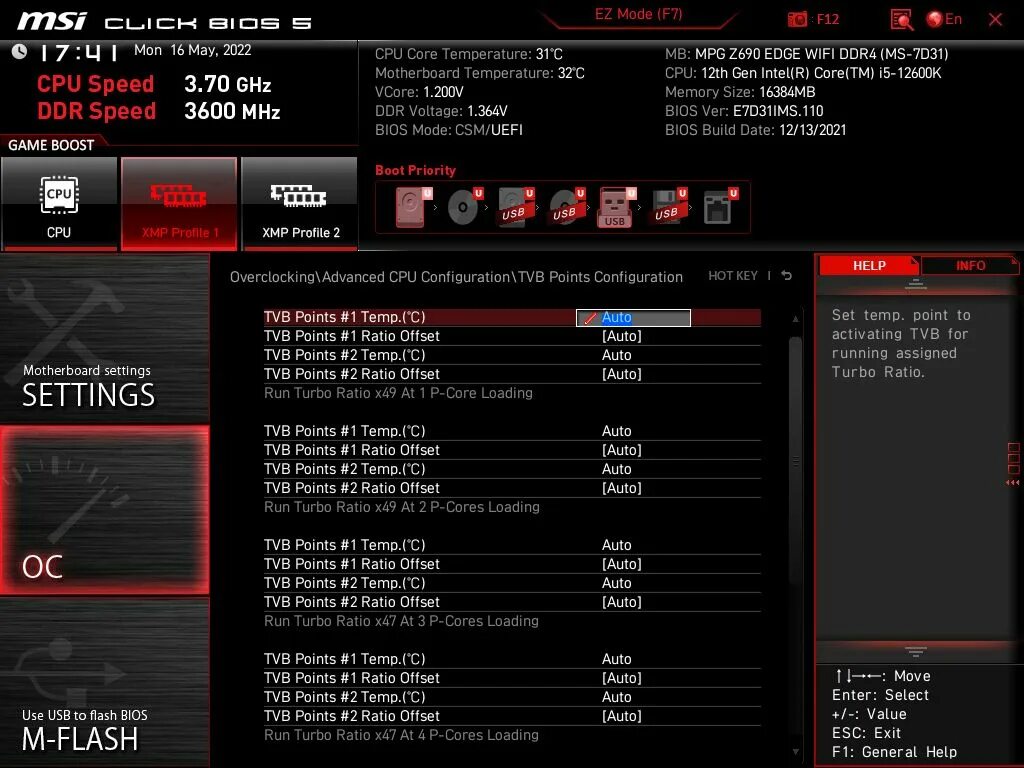Open HOT KEY menu
This screenshot has width=1024, height=768.
[733, 276]
